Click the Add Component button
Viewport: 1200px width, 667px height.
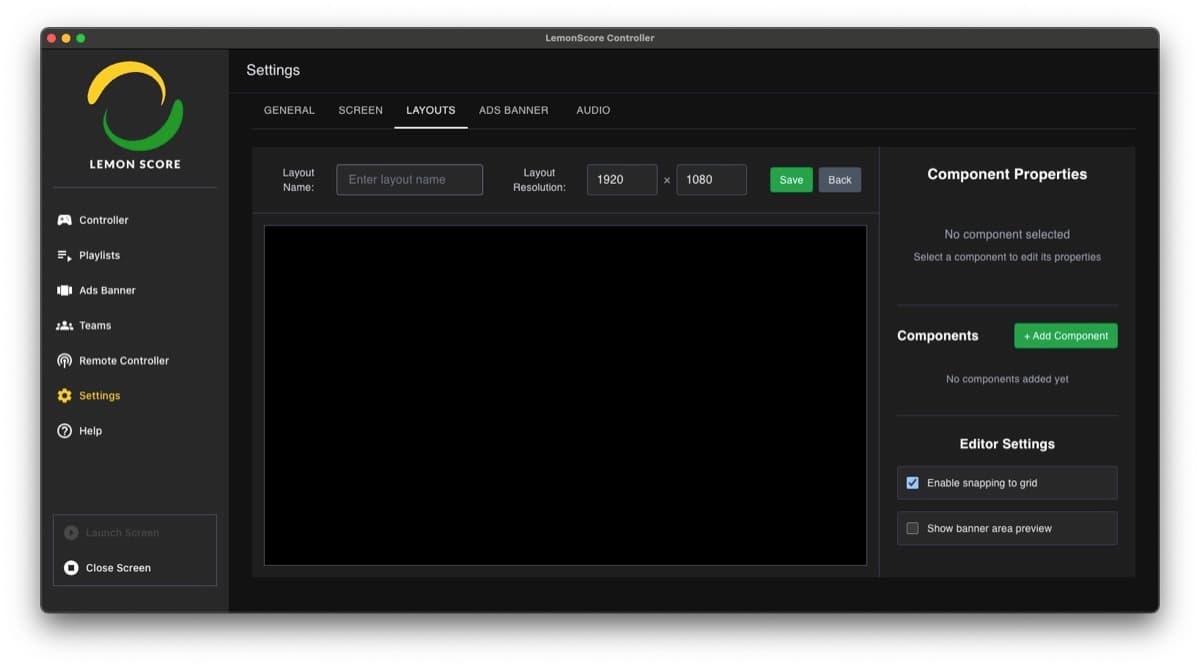(1065, 335)
